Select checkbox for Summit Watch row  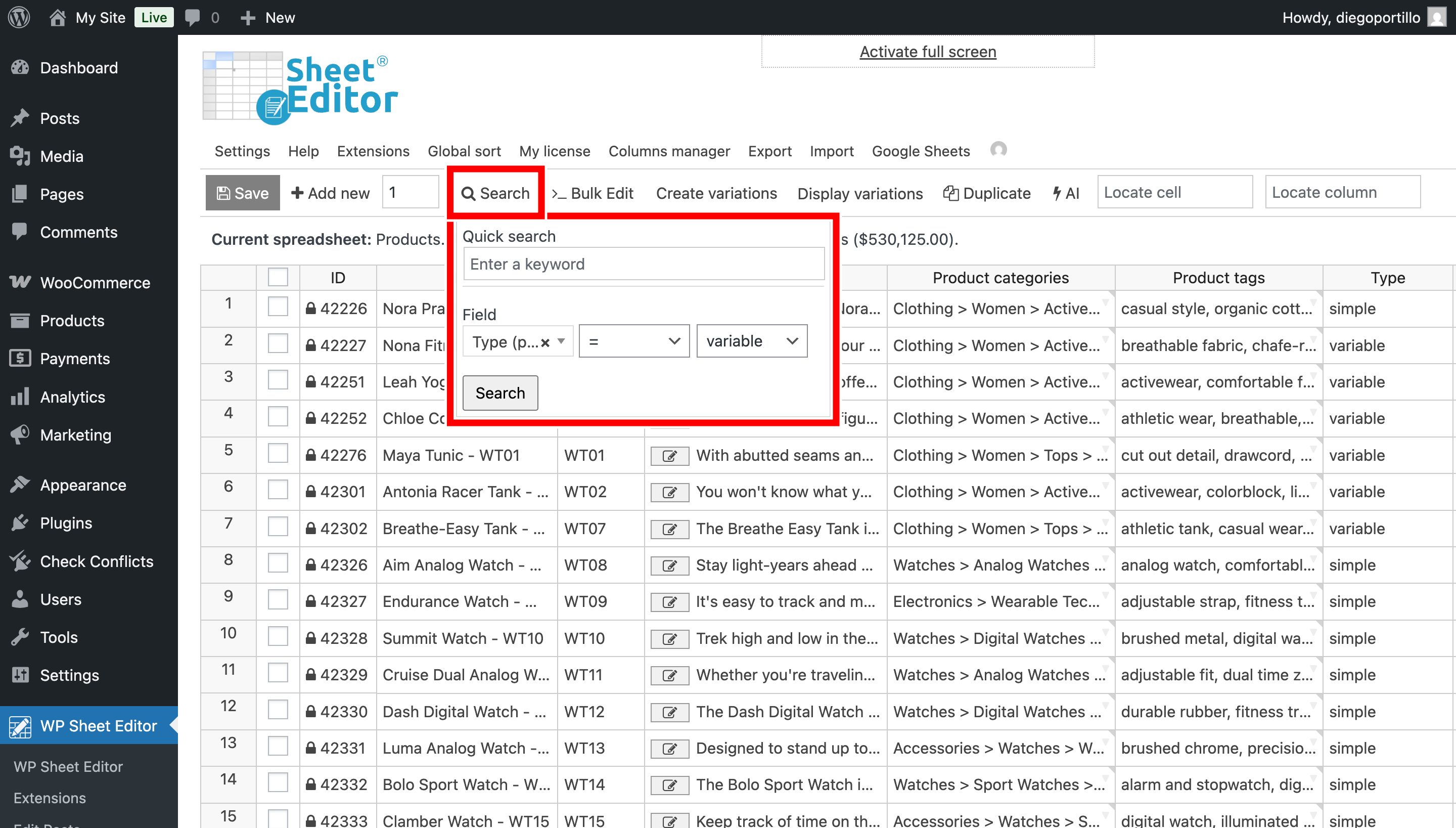278,637
